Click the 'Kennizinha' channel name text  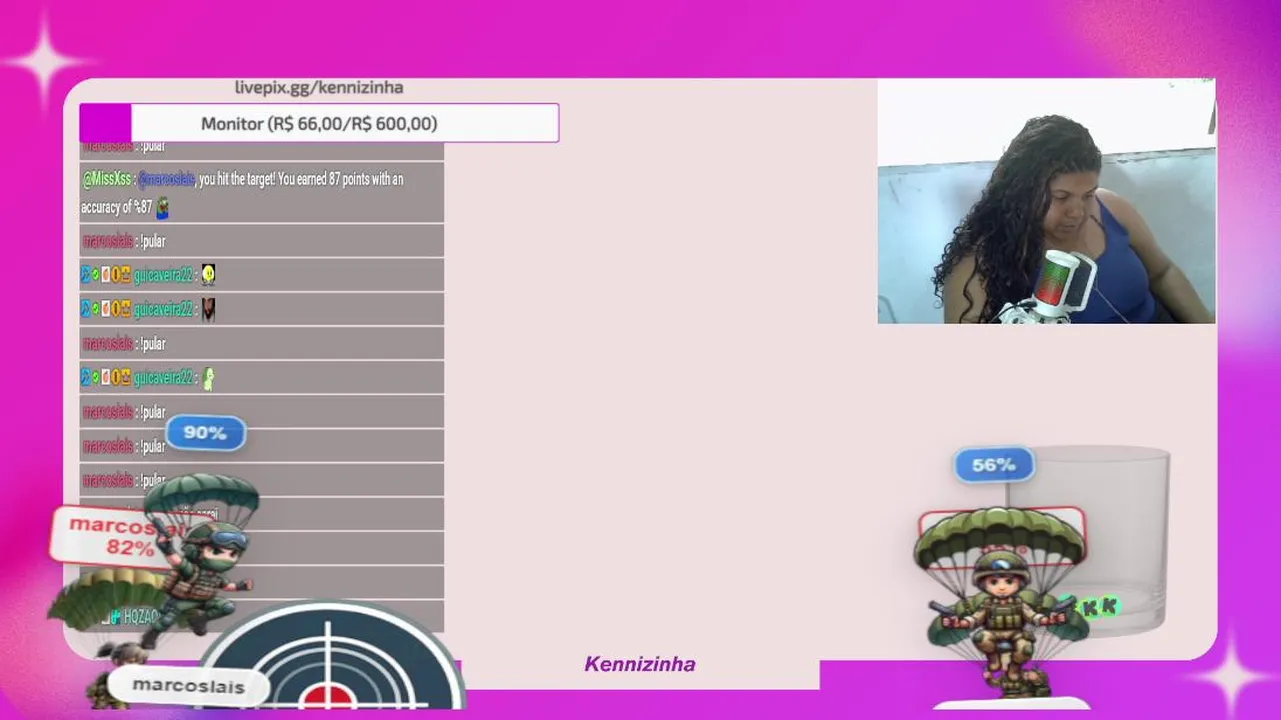(x=640, y=664)
